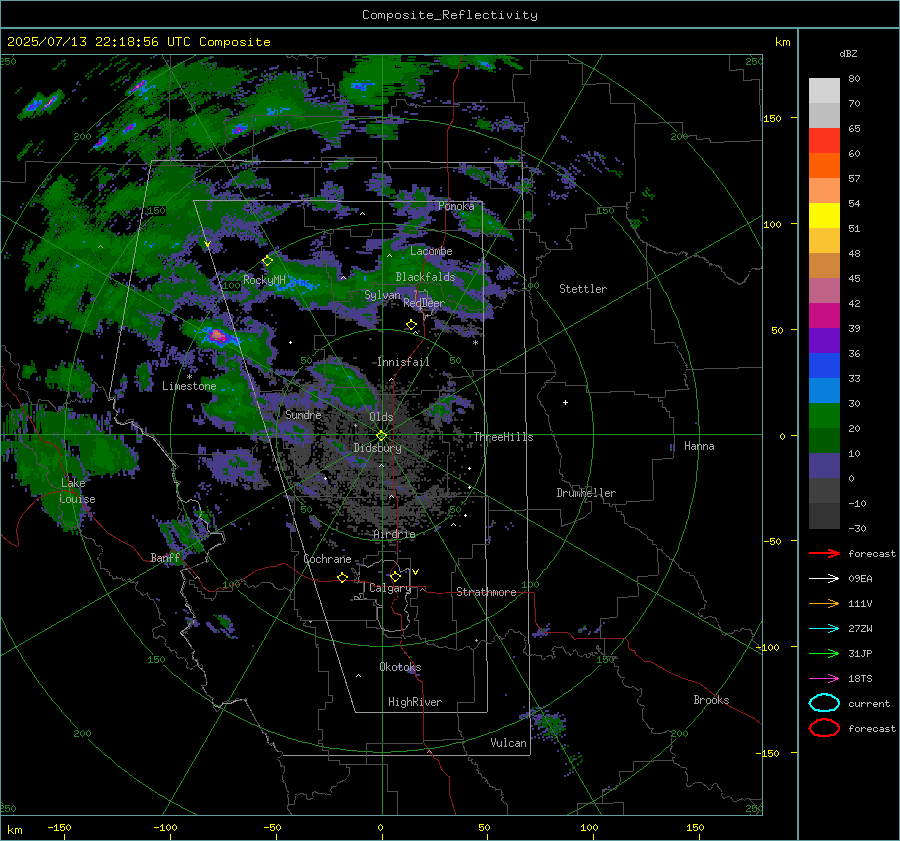The image size is (900, 841).
Task: Select the magenta dBZ legend swatch
Action: click(x=824, y=315)
